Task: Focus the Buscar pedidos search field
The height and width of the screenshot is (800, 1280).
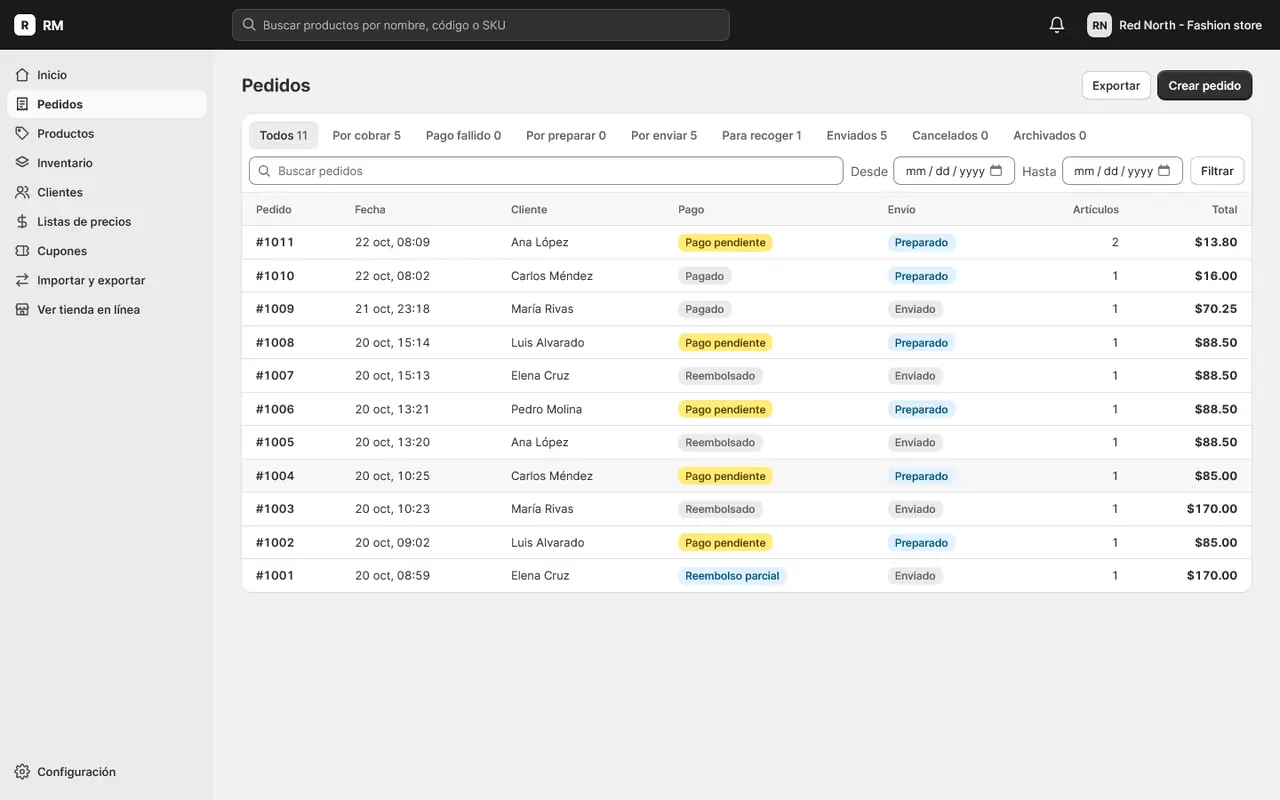Action: coord(546,171)
